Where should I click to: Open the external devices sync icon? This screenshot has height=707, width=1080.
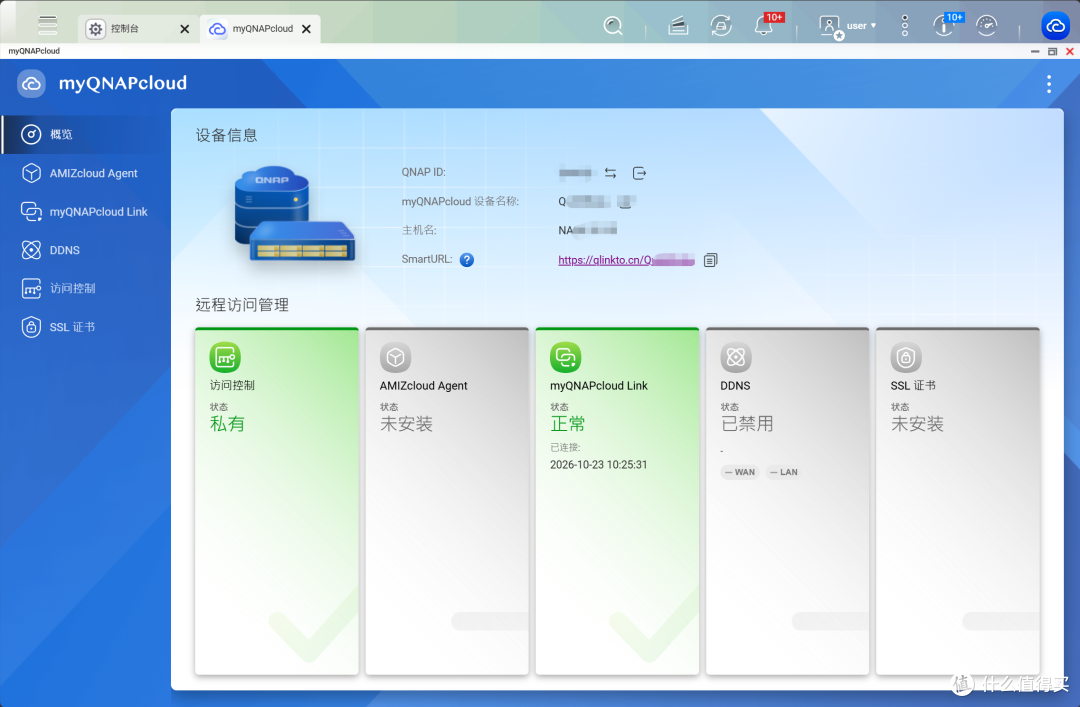coord(720,26)
